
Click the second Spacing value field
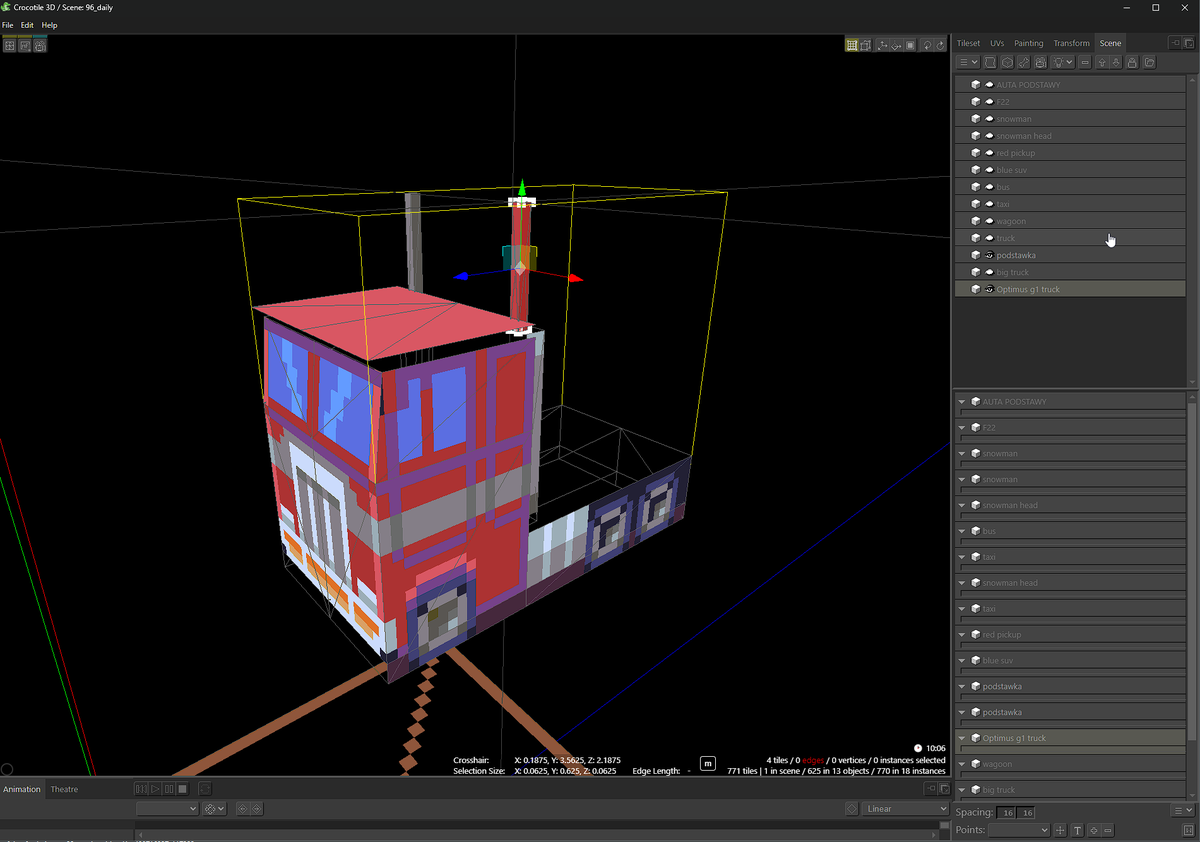click(1027, 812)
